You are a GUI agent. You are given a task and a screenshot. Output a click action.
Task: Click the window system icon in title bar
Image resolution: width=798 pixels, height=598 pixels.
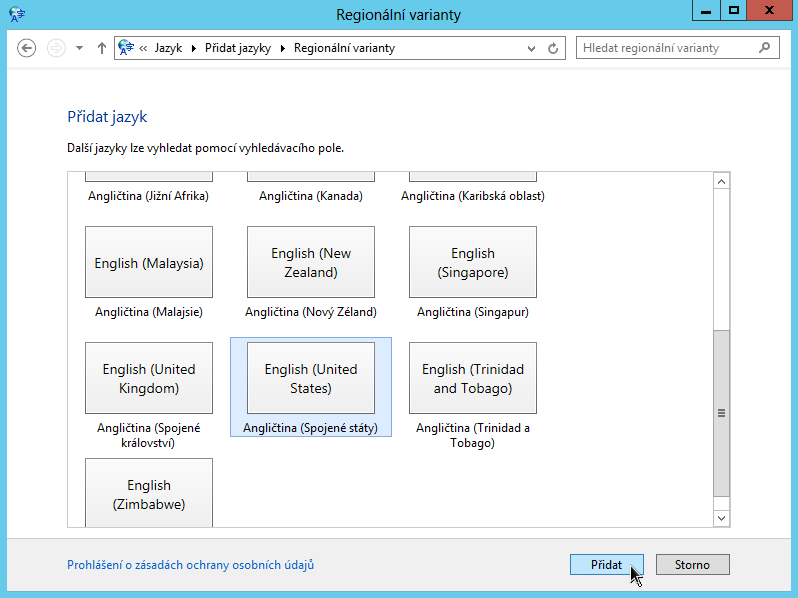[x=17, y=14]
